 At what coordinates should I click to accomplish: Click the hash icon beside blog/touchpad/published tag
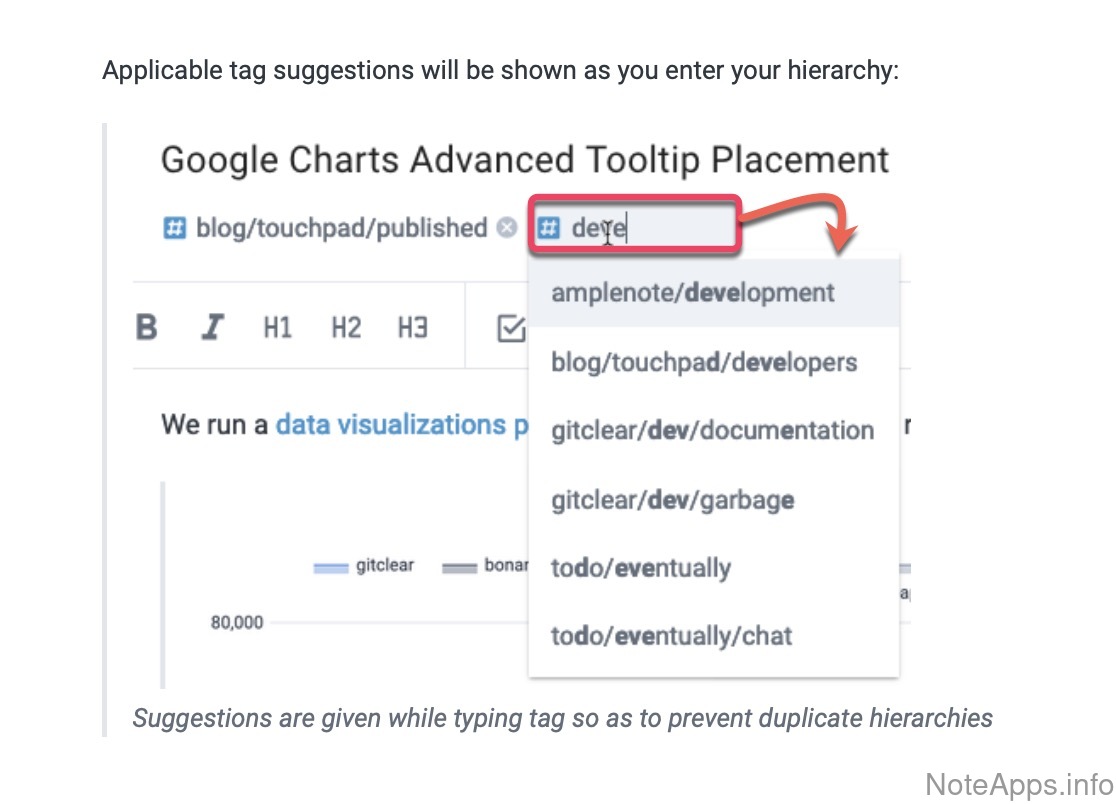[x=174, y=229]
